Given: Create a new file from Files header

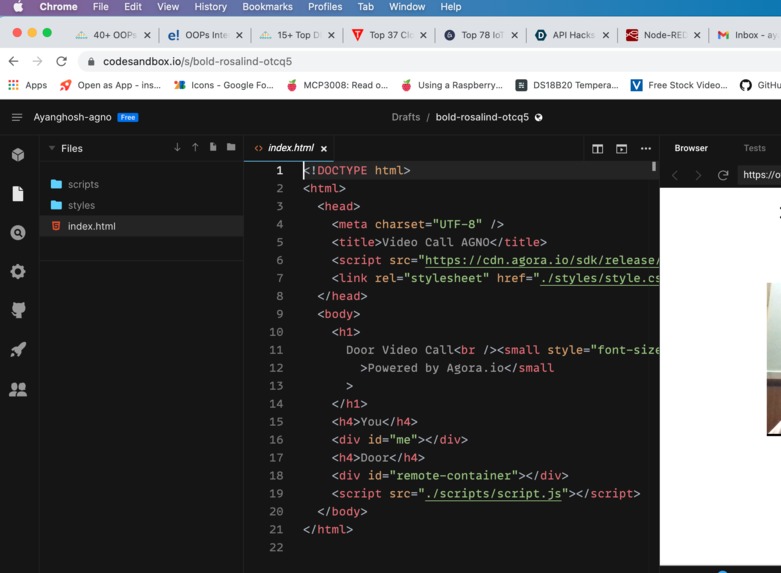Looking at the screenshot, I should (213, 146).
